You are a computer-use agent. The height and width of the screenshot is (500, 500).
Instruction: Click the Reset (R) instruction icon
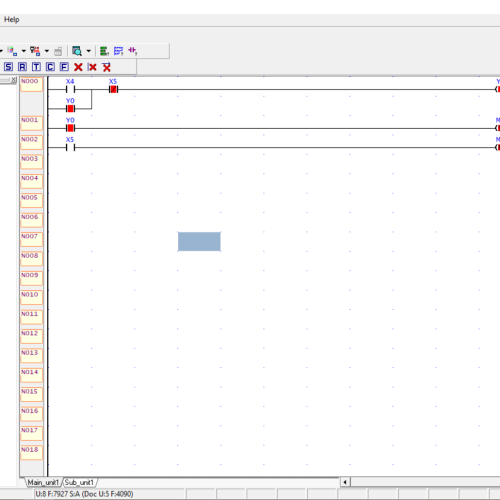tap(22, 67)
